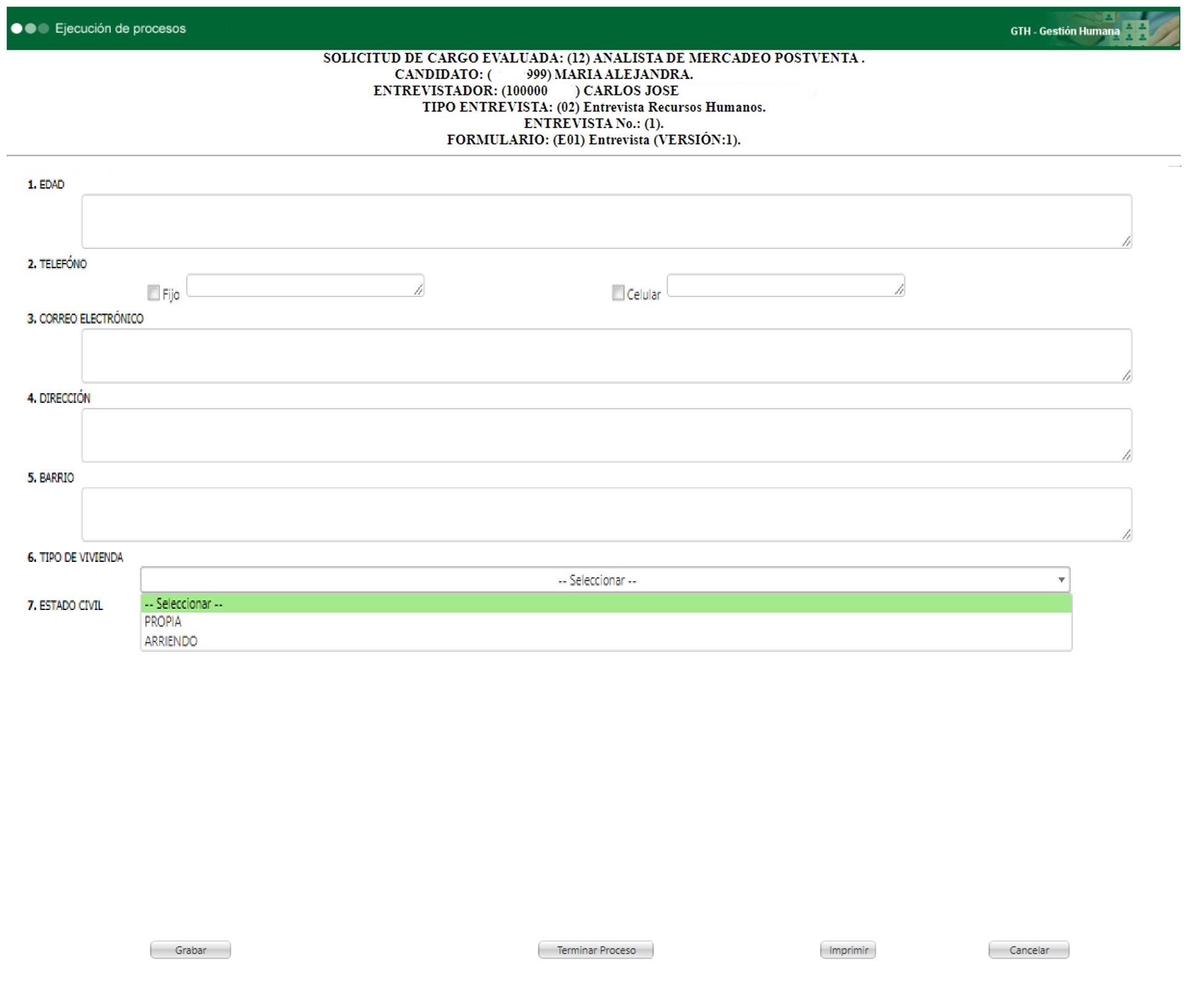
Task: Check the Fijo telephone checkbox
Action: [153, 293]
